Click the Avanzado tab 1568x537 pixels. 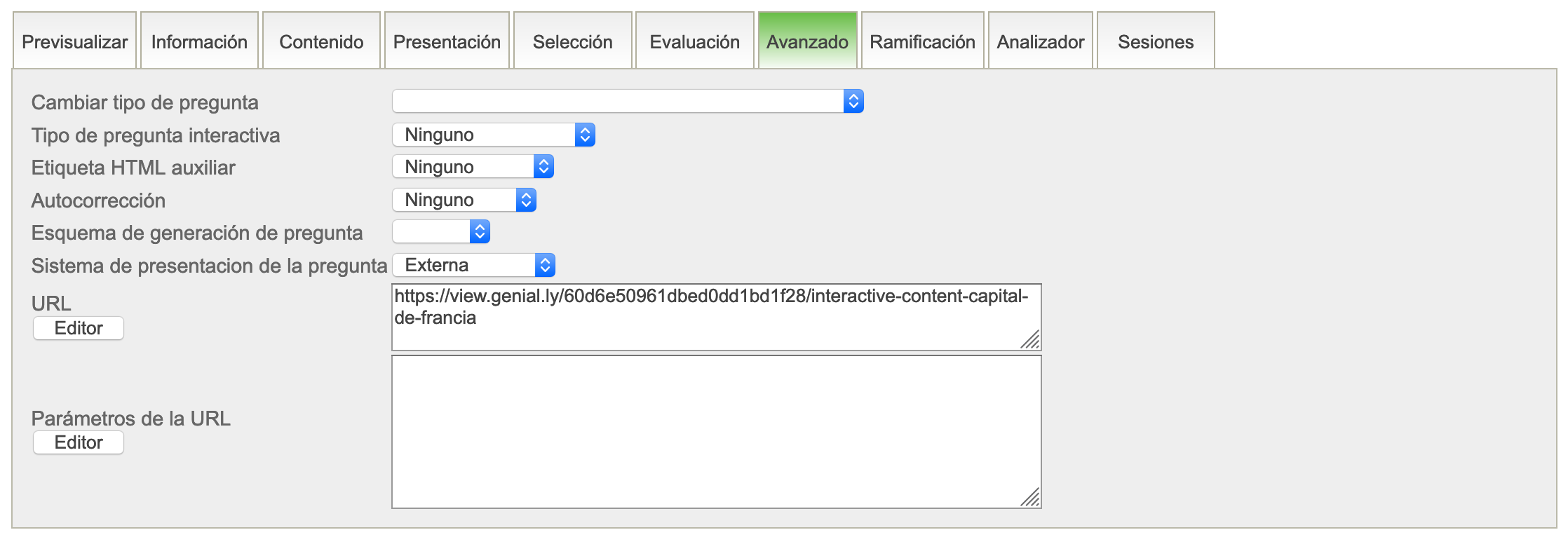(807, 42)
